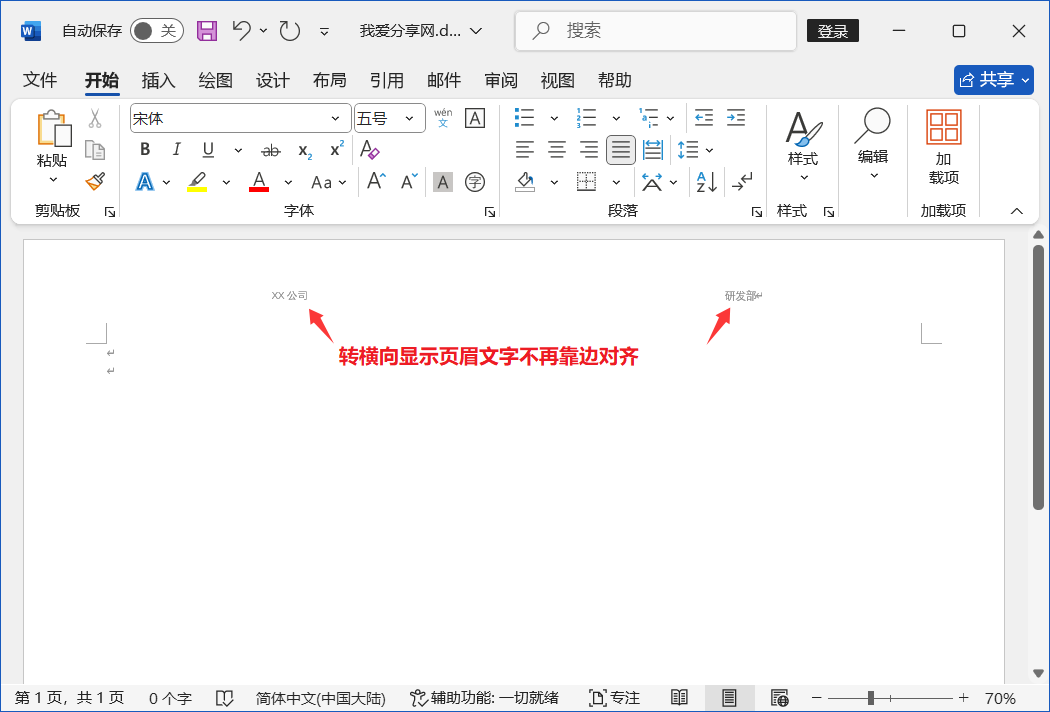Click the 共享 (Share) button
The image size is (1050, 712).
pos(994,80)
